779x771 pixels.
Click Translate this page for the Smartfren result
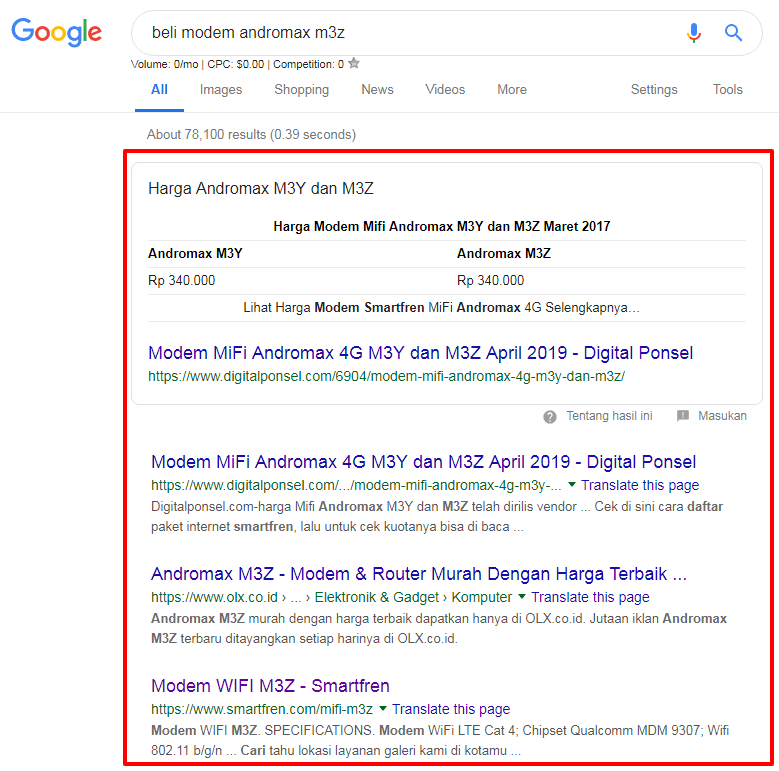coord(451,709)
